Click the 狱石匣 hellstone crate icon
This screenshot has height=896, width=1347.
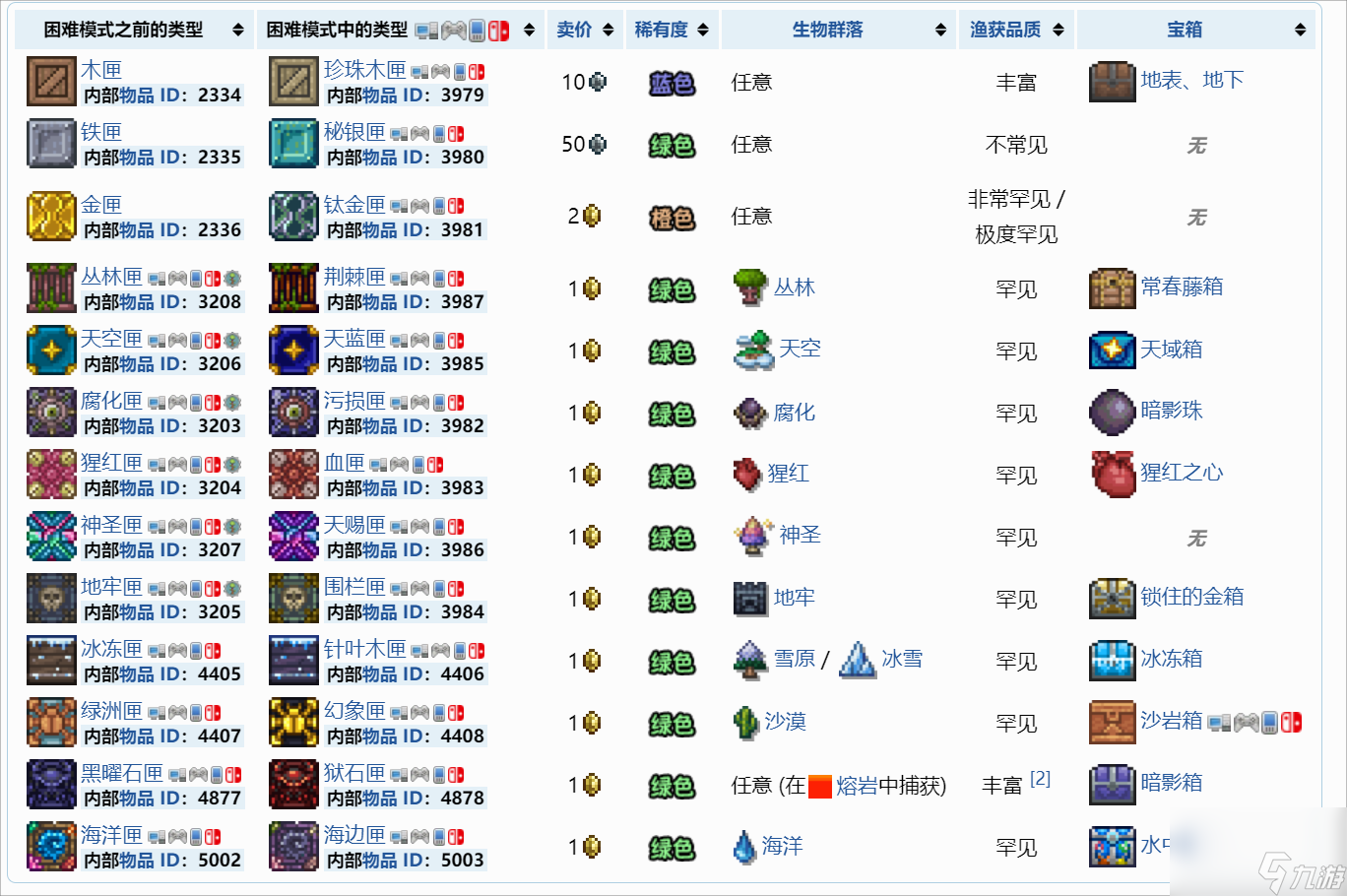[x=293, y=785]
